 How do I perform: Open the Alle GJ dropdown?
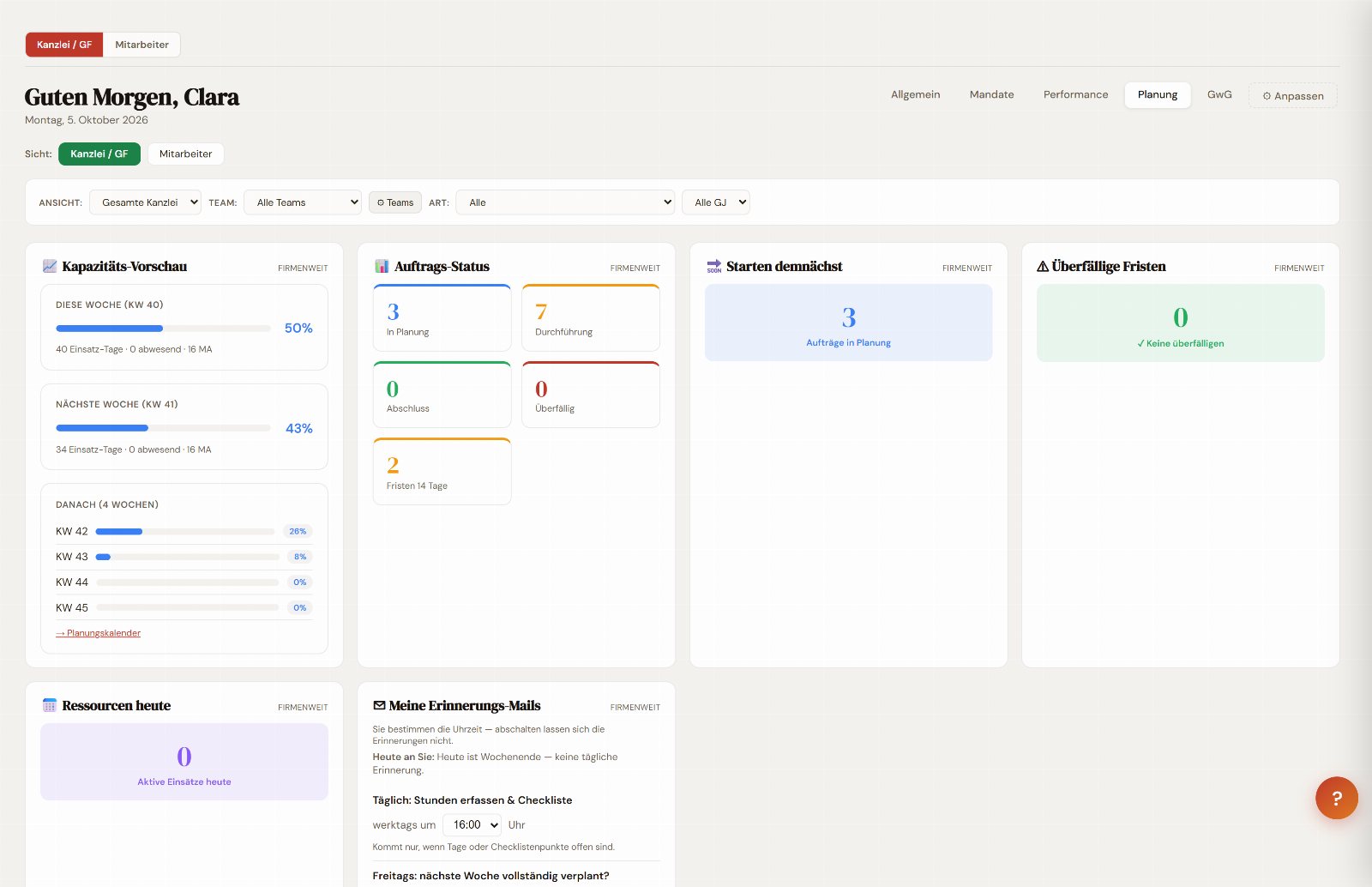tap(715, 202)
